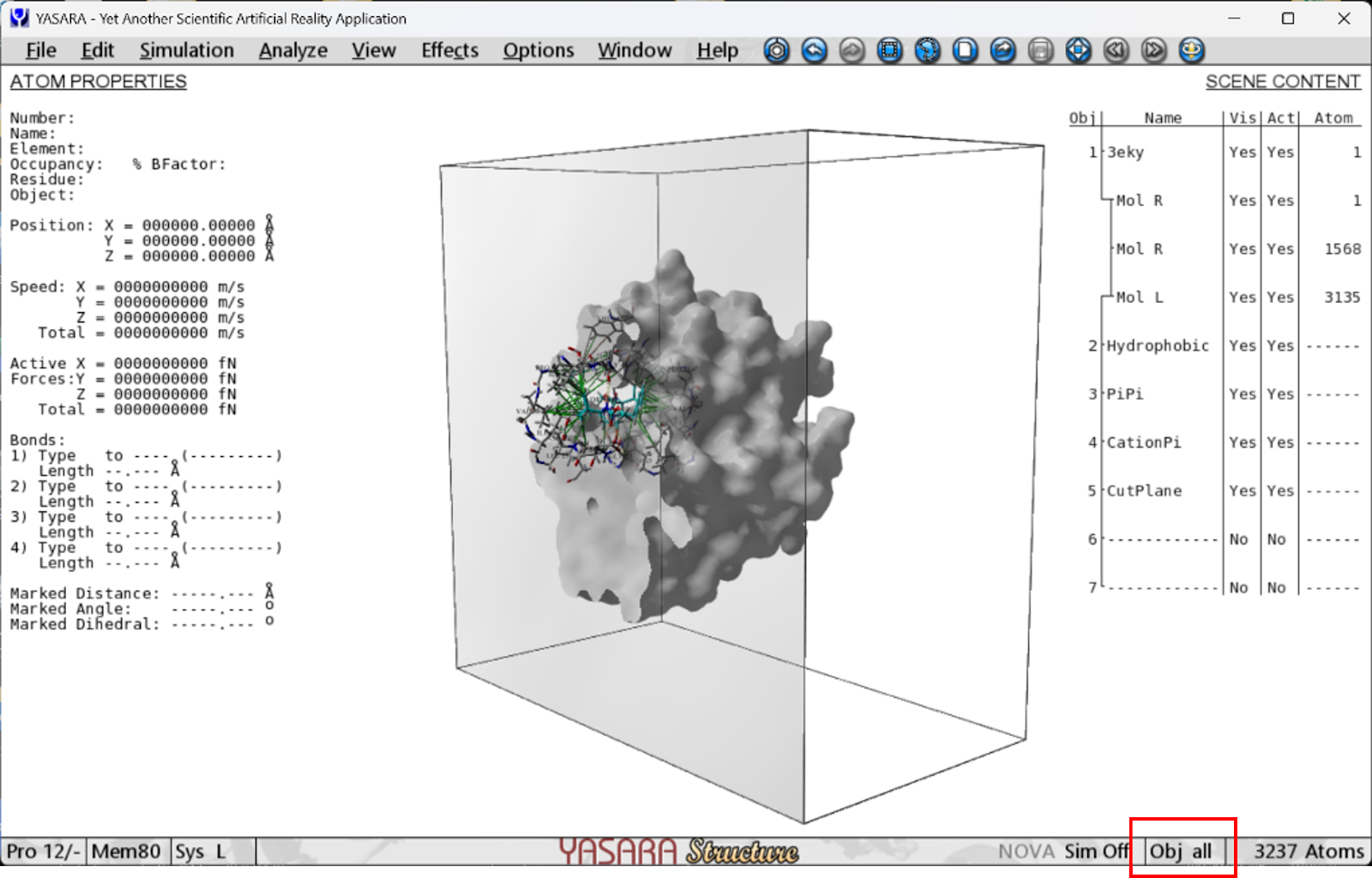Click 'Obj all' status bar entry
1372x878 pixels.
pyautogui.click(x=1181, y=851)
